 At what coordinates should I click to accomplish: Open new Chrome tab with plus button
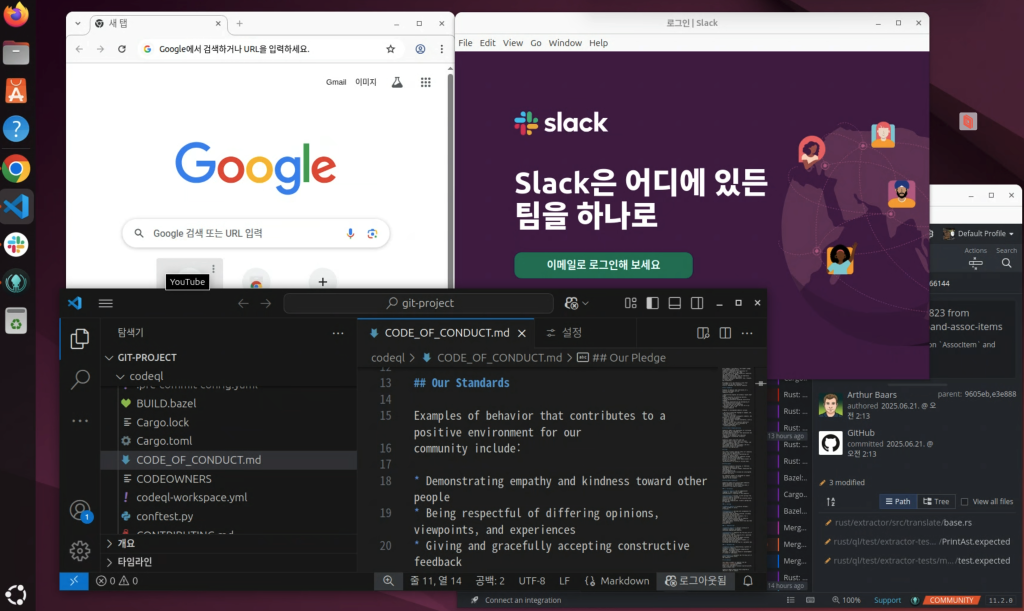click(240, 24)
